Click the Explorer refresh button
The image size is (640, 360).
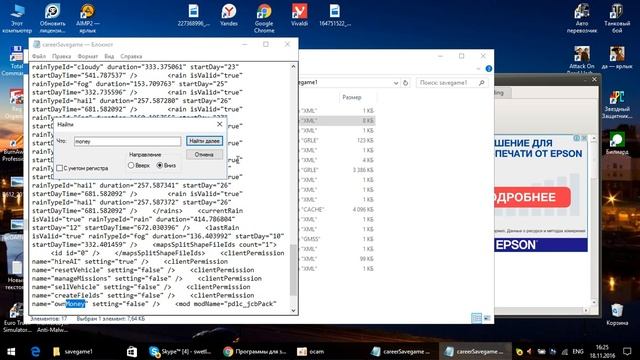click(405, 83)
